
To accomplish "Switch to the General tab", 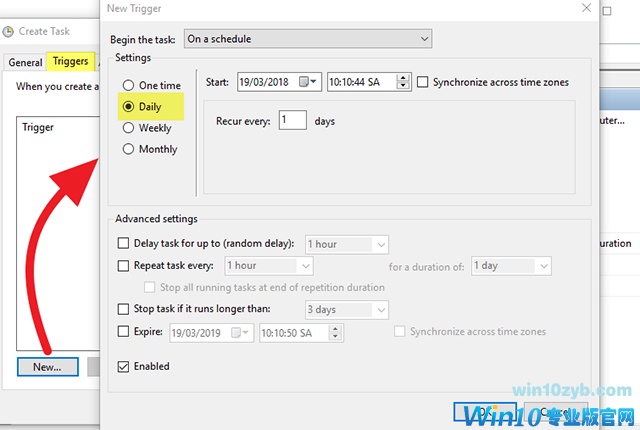I will tap(25, 62).
